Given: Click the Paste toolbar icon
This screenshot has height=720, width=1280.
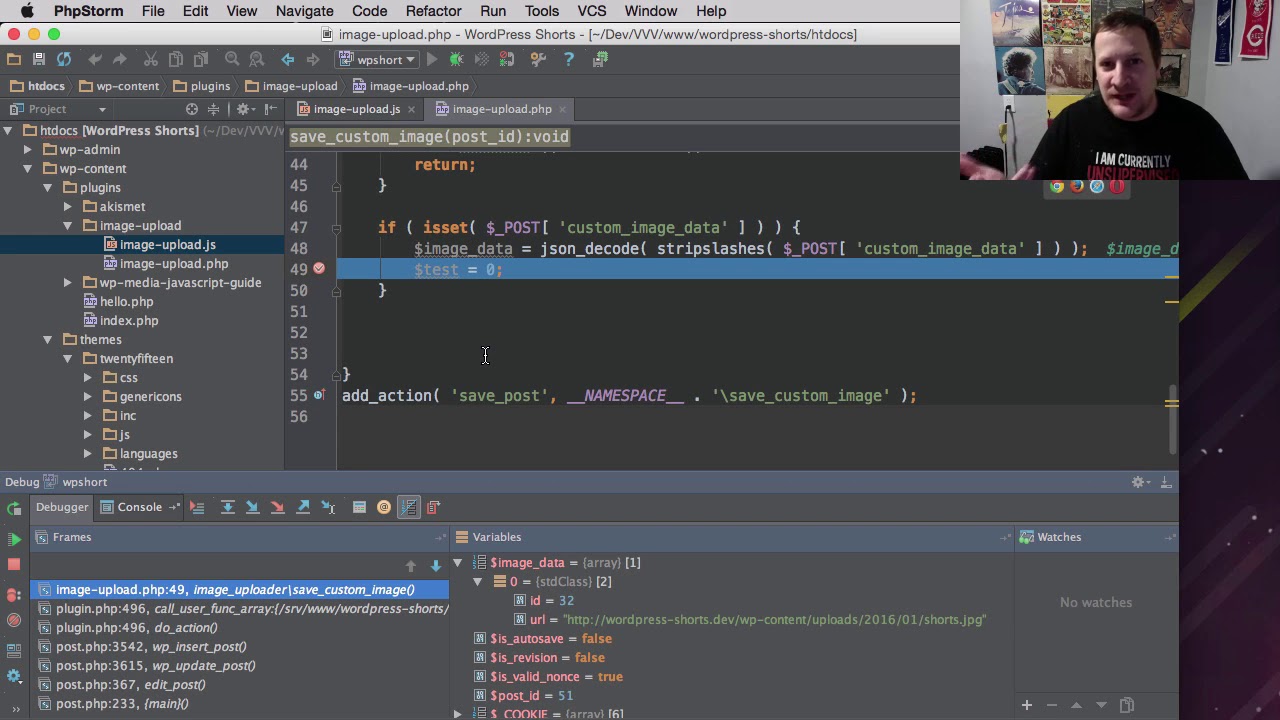Looking at the screenshot, I should coord(201,60).
